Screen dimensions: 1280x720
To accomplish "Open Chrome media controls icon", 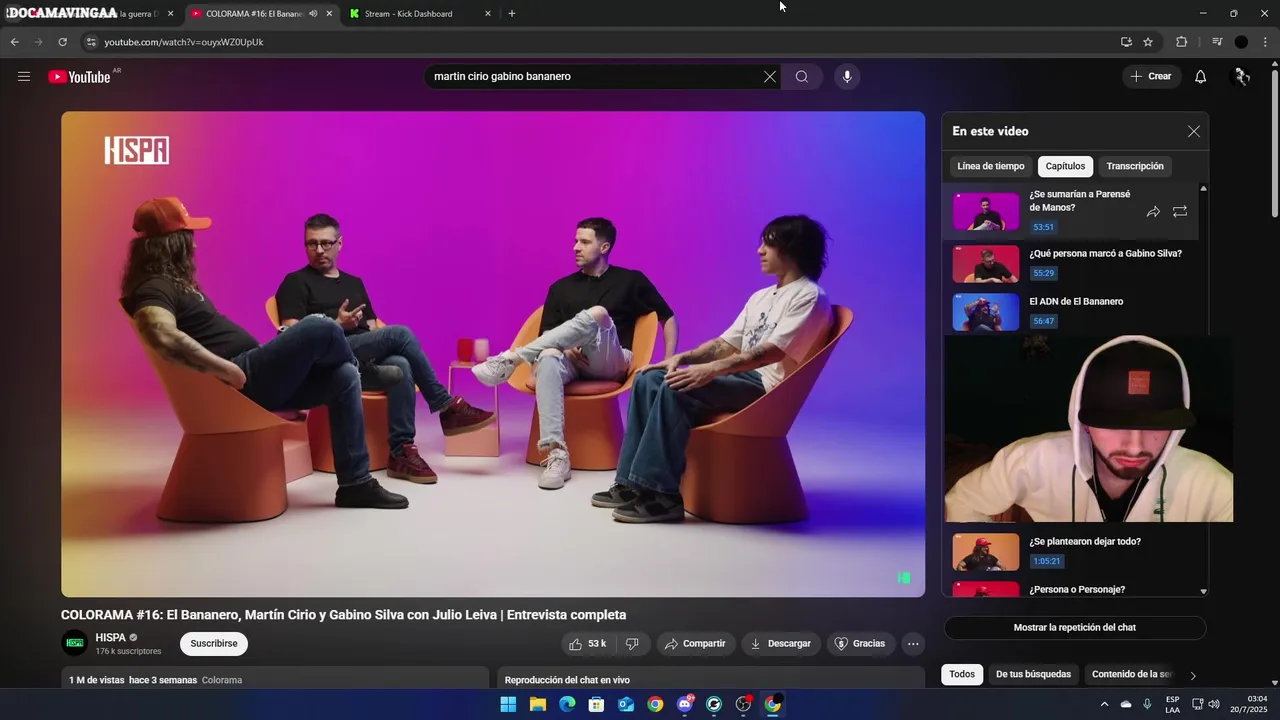I will coord(1217,42).
